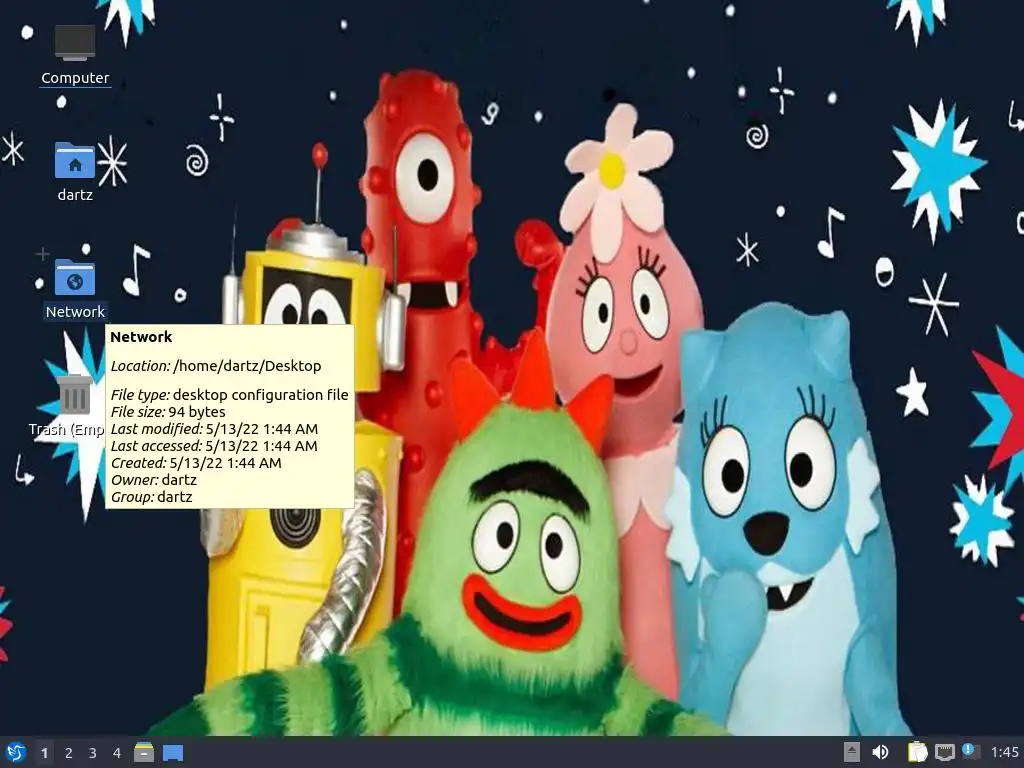Click the blue show desktop icon
Viewport: 1024px width, 768px height.
click(x=173, y=753)
